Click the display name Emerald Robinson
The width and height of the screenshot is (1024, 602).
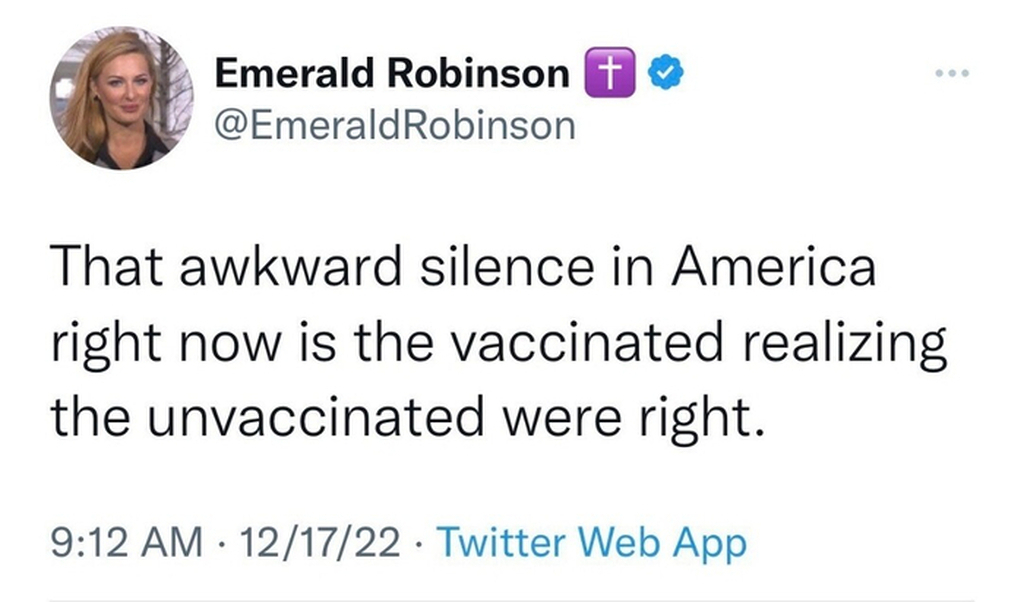393,74
